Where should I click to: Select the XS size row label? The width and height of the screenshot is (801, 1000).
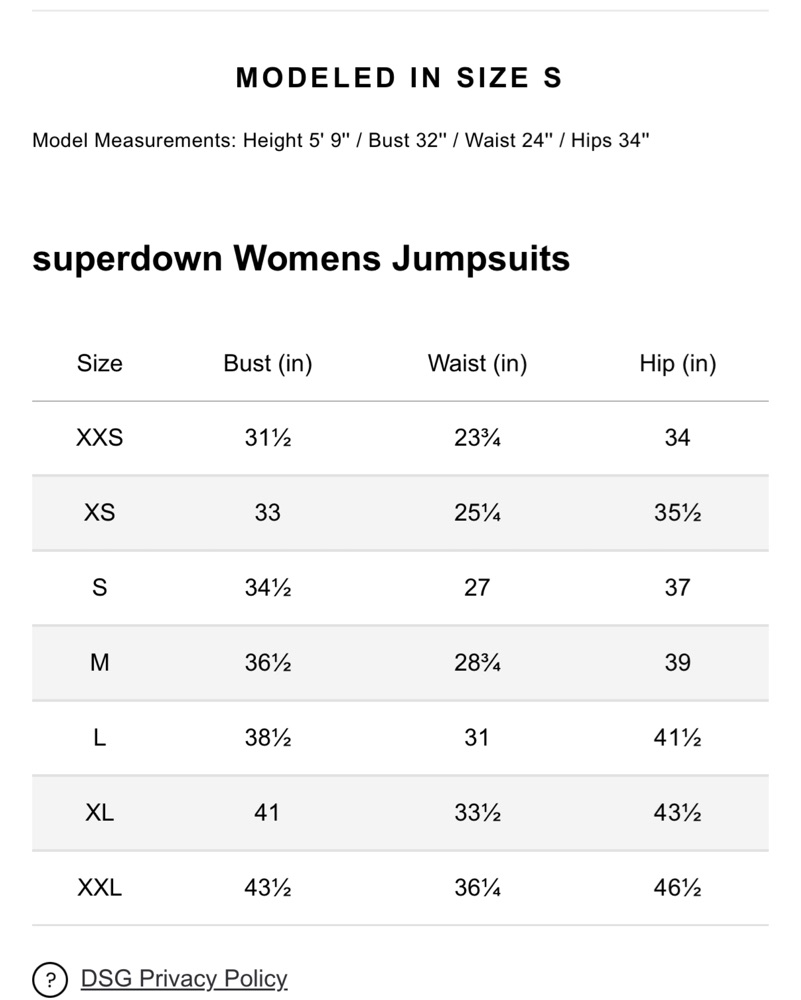tap(99, 512)
